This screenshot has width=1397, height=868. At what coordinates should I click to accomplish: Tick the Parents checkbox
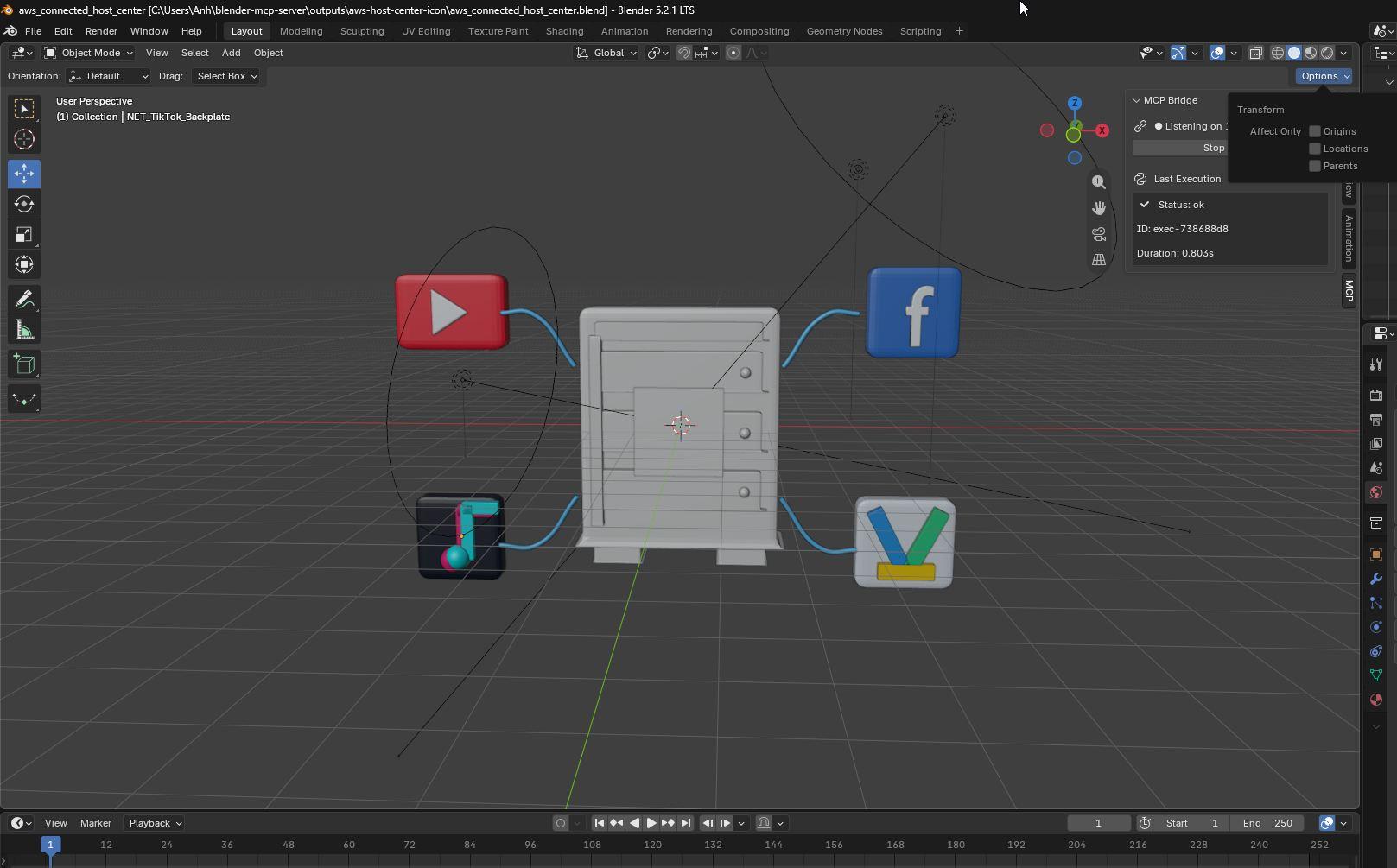coord(1315,166)
